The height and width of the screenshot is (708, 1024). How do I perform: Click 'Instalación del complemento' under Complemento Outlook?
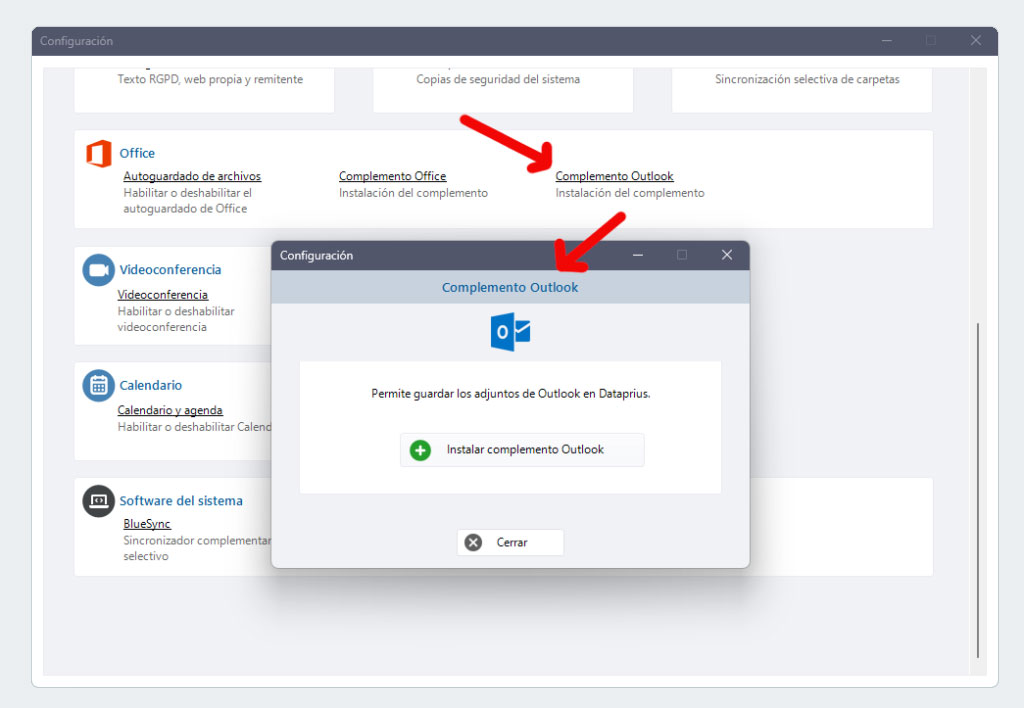tap(630, 193)
